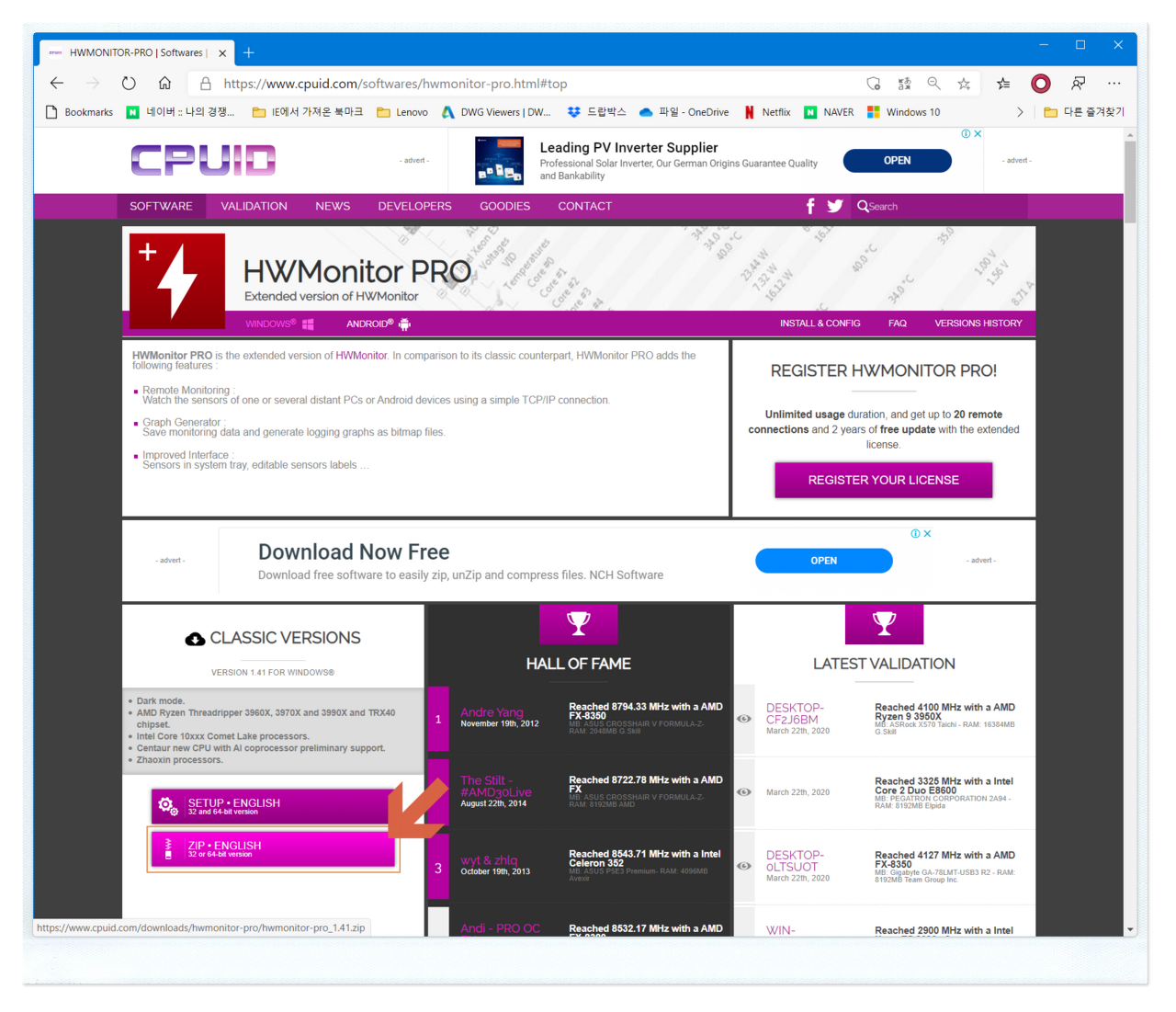
Task: Open the Windows 10 bookmark
Action: coord(904,112)
